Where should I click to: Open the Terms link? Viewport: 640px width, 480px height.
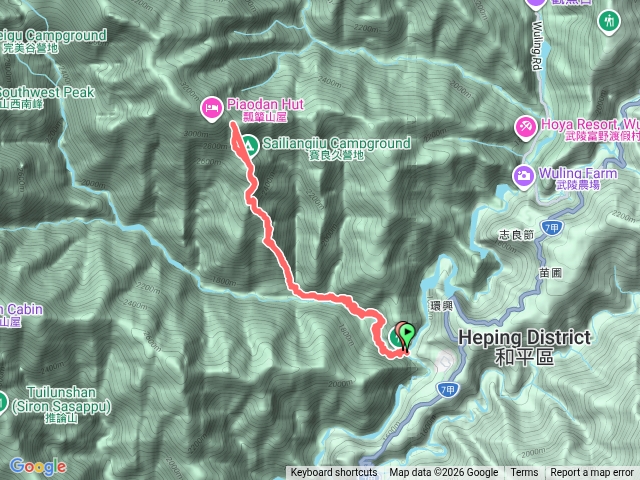[x=524, y=472]
